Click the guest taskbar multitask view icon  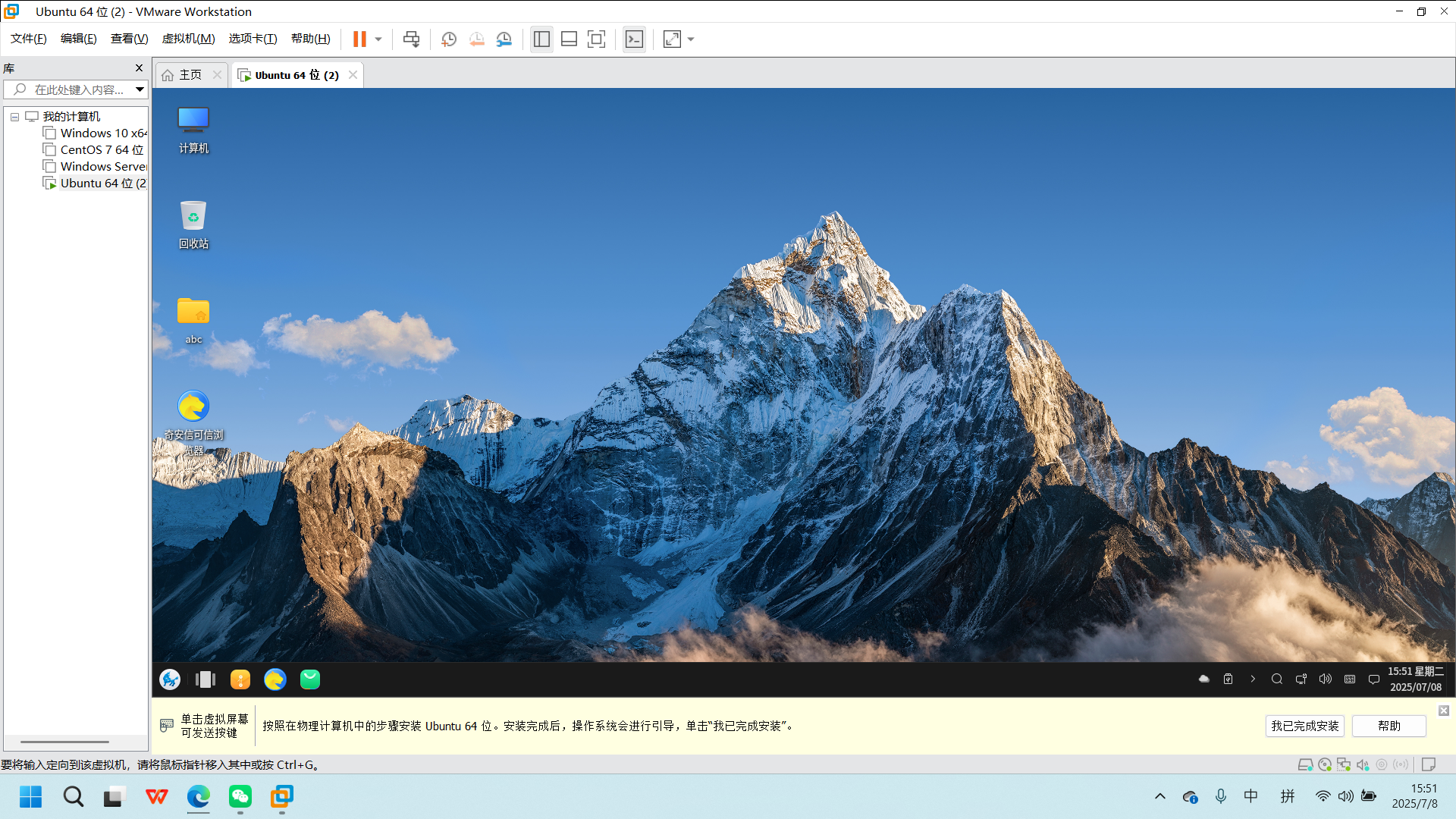click(206, 679)
